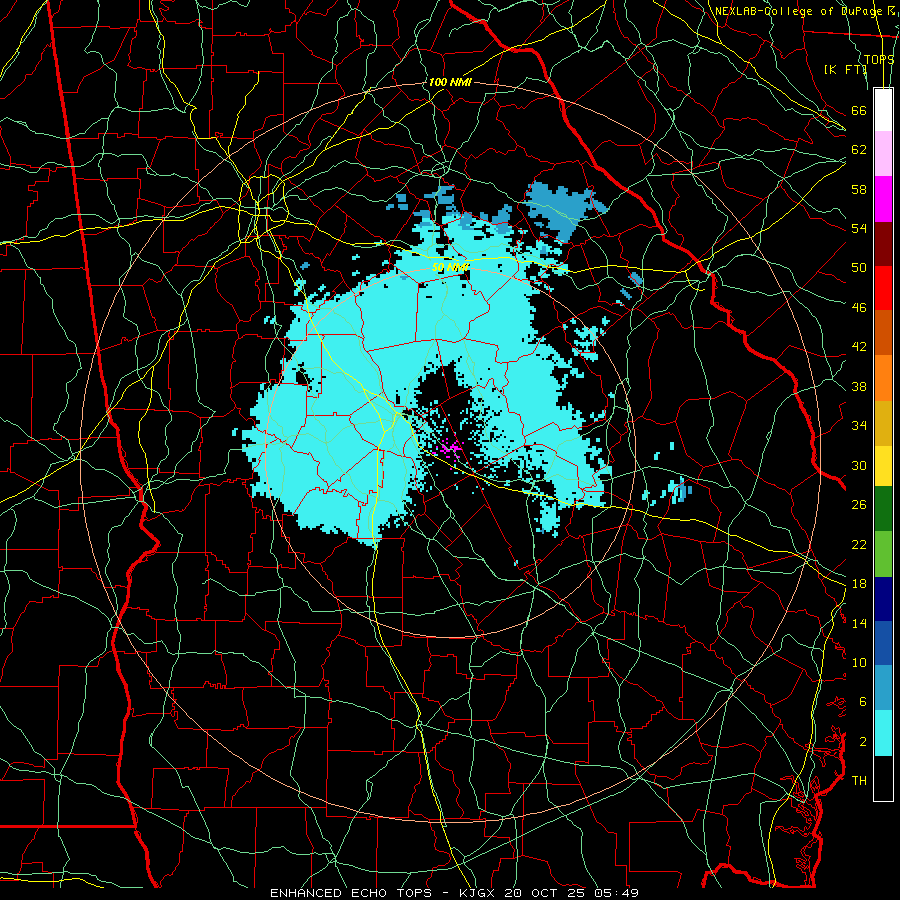900x900 pixels.
Task: Click the 100 NMI range ring label
Action: point(450,82)
